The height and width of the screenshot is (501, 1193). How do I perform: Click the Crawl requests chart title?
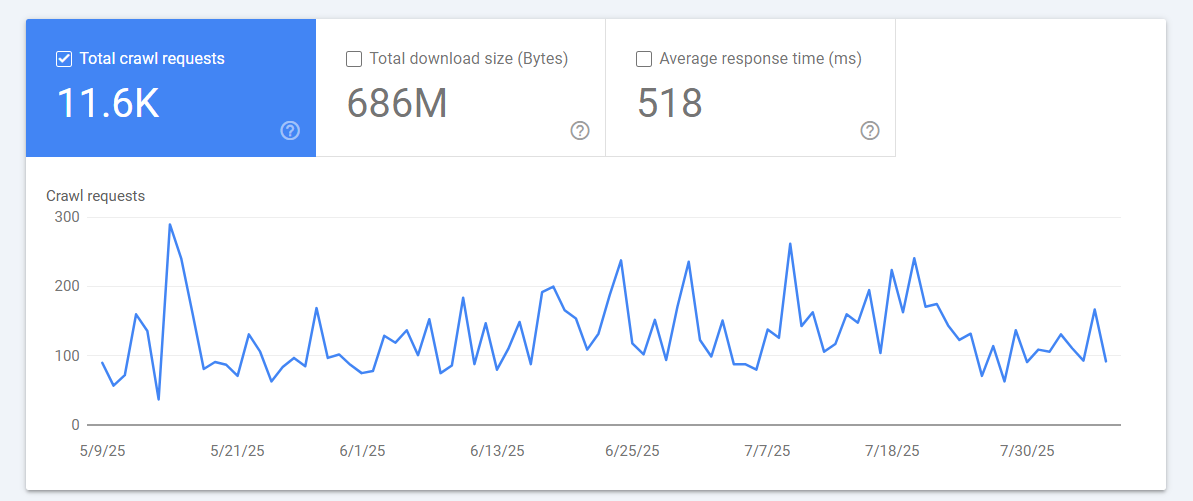[96, 196]
